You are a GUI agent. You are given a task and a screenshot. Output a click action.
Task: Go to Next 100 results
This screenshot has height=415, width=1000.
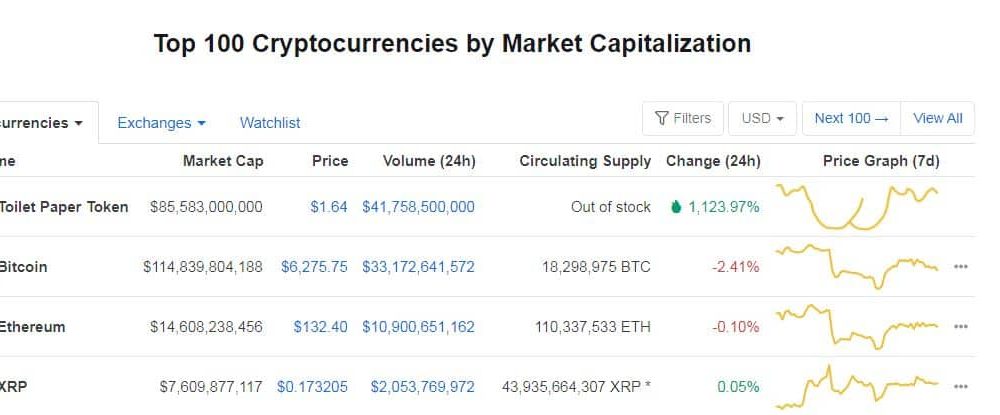point(851,119)
